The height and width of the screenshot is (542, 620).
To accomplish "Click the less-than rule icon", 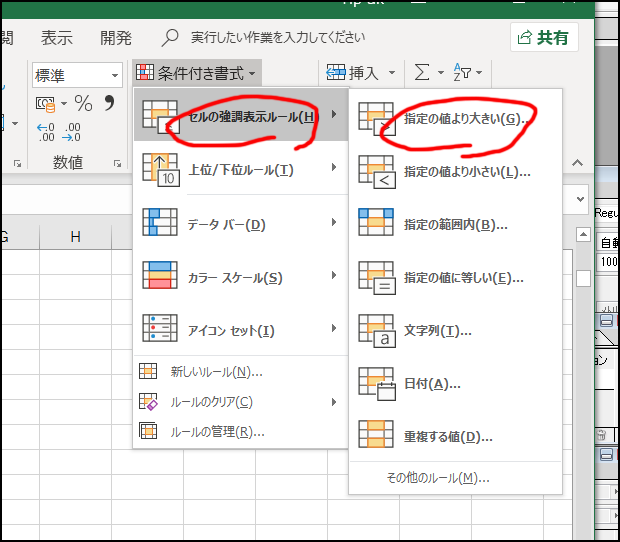I will tap(377, 172).
